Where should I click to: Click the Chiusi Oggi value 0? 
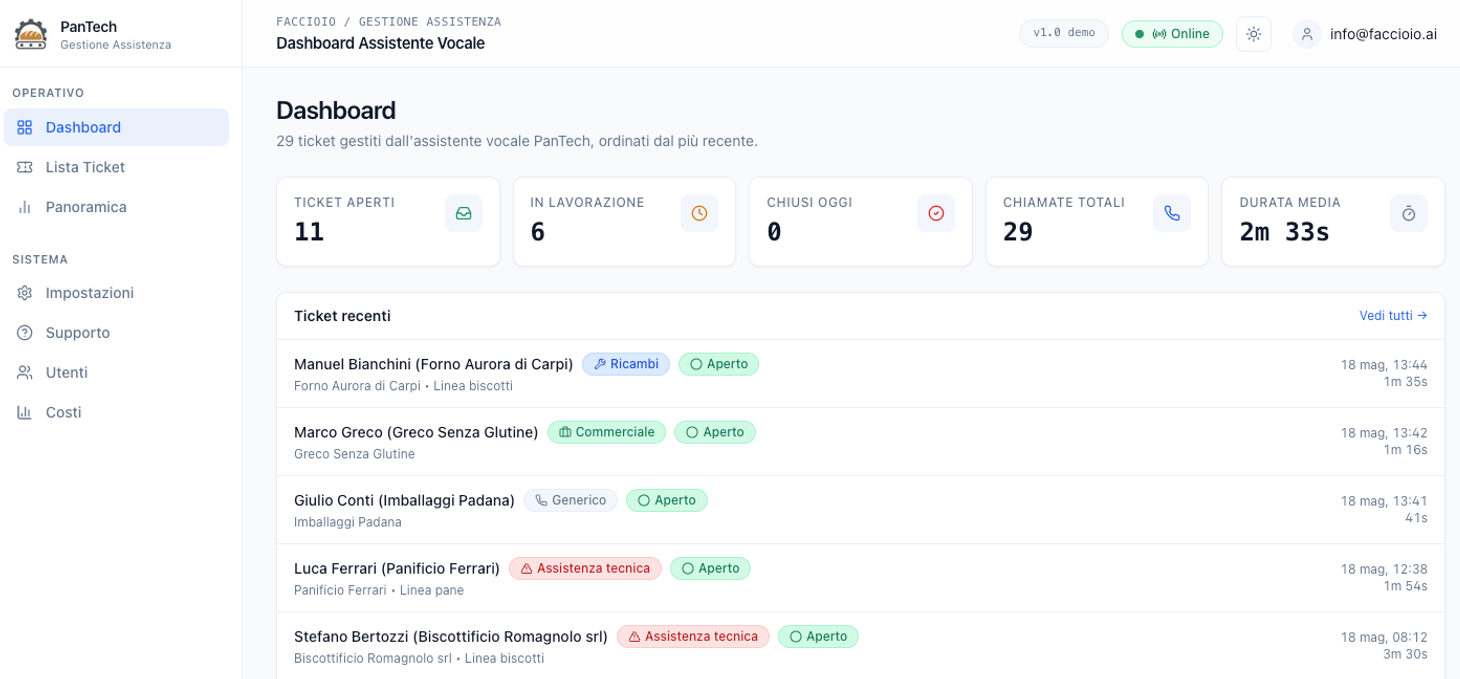[x=774, y=232]
